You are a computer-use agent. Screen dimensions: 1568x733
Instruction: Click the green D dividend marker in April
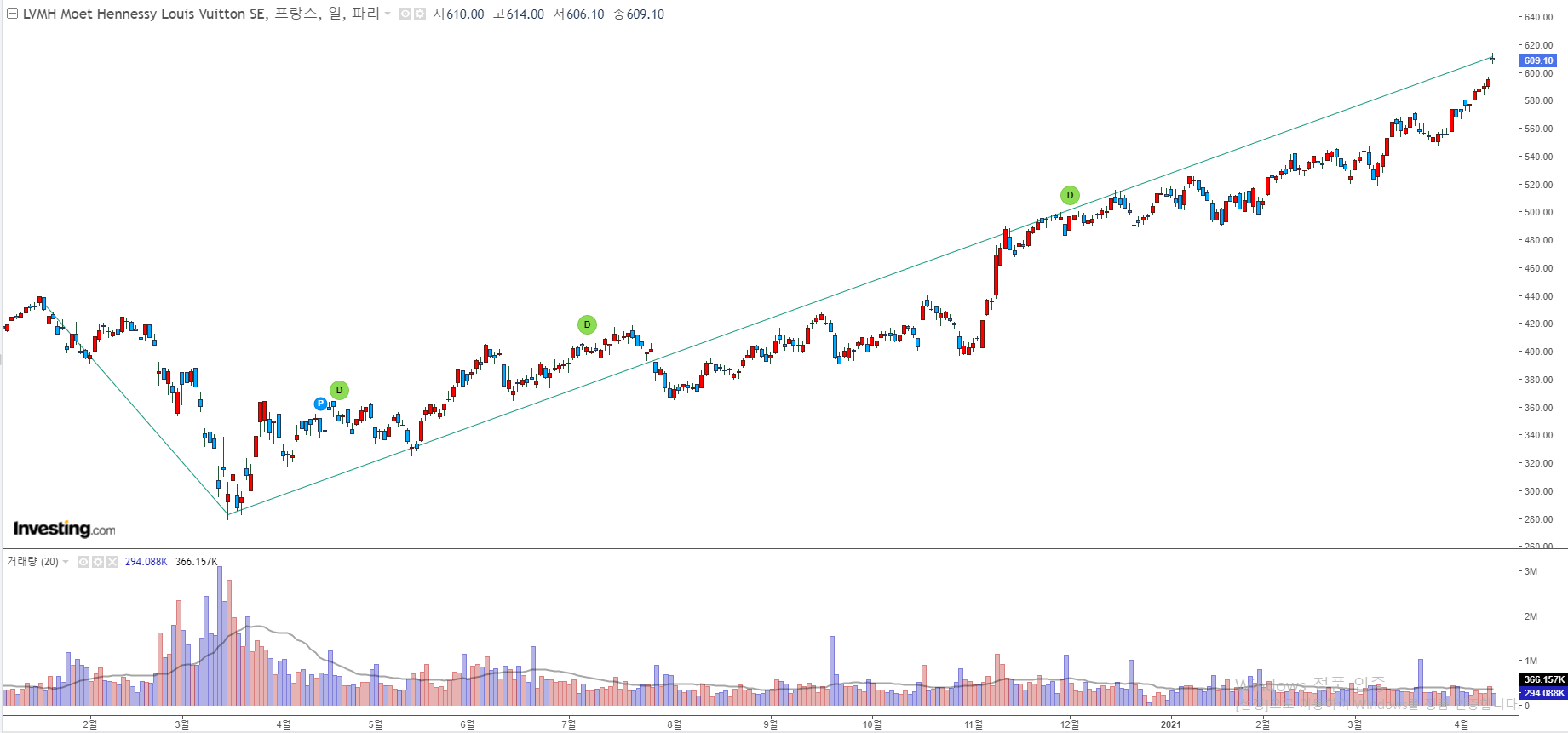pos(339,391)
